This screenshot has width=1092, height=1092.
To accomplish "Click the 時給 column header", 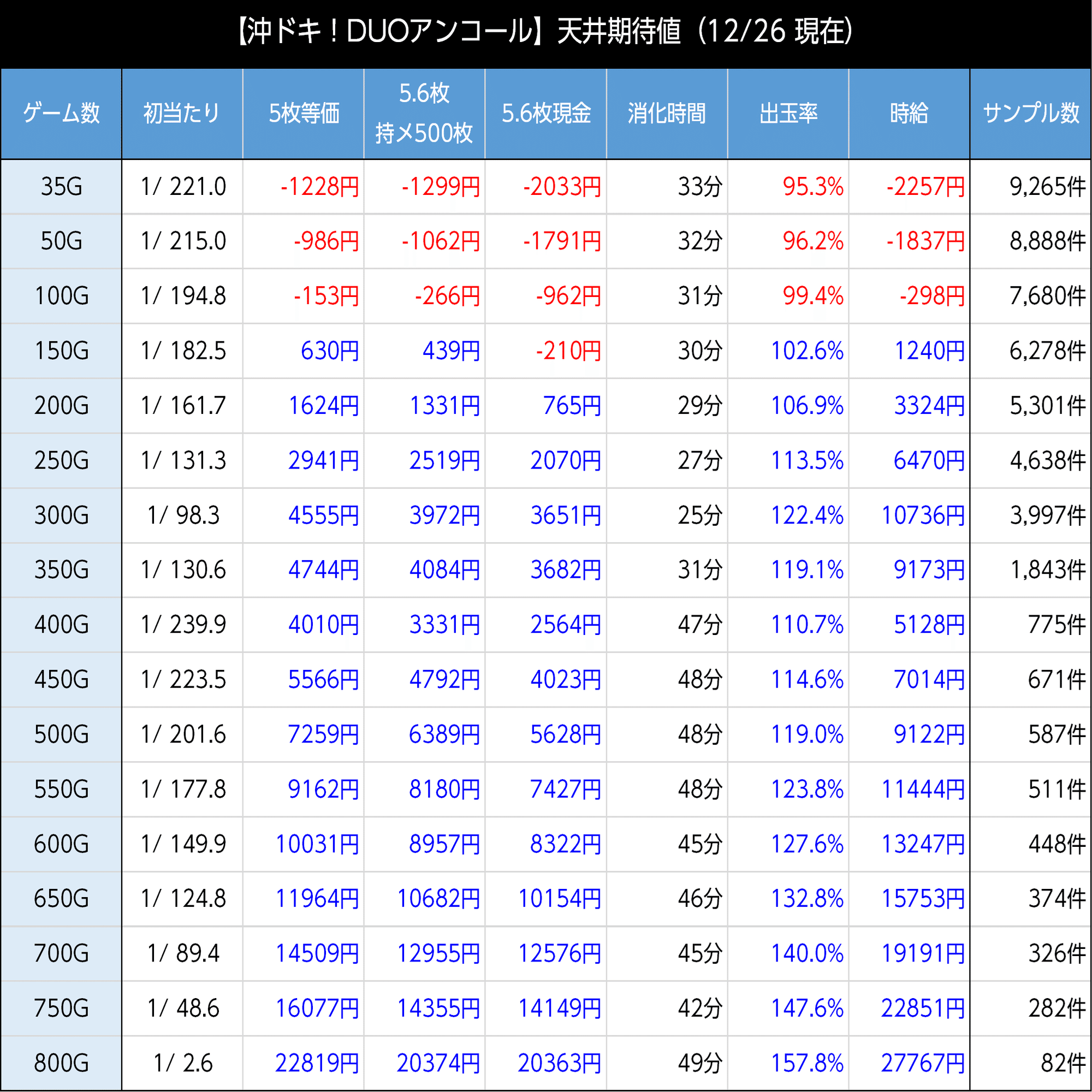I will (x=909, y=113).
